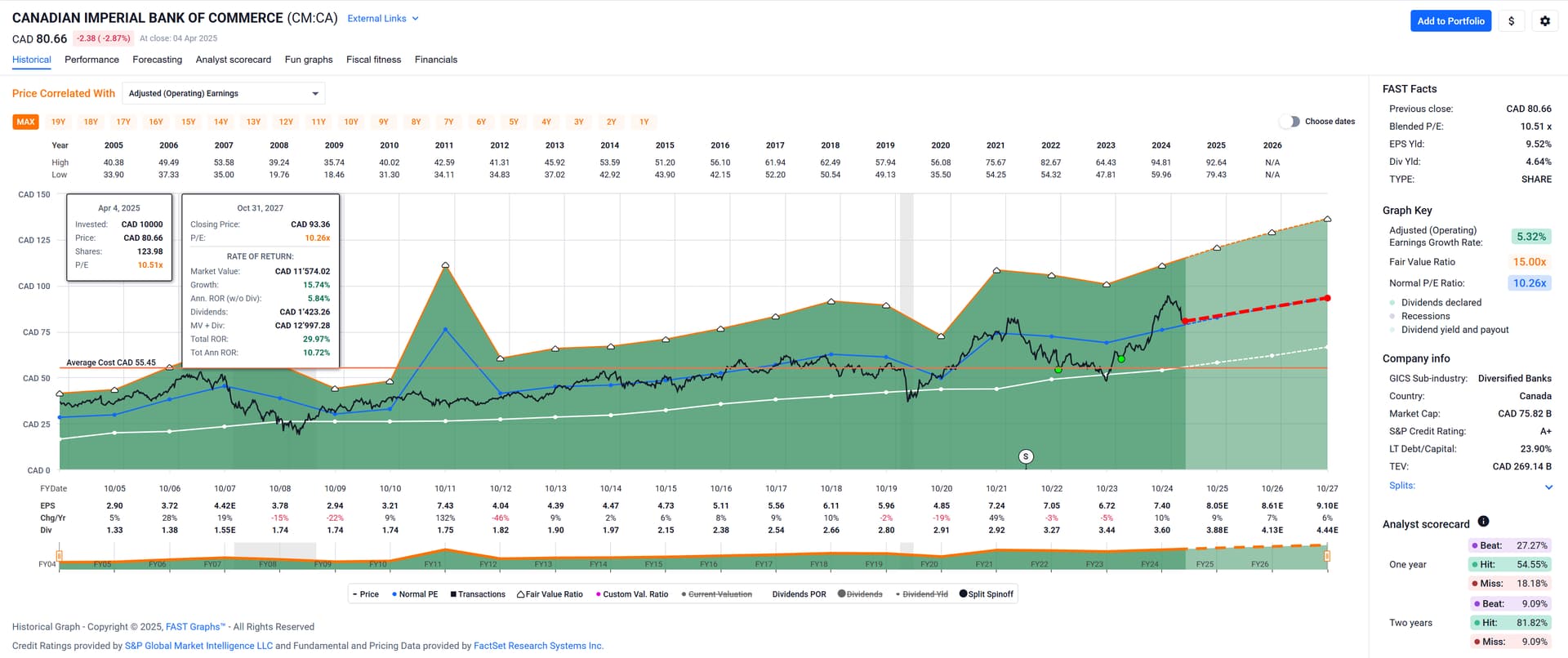Open the Performance tab

(91, 60)
